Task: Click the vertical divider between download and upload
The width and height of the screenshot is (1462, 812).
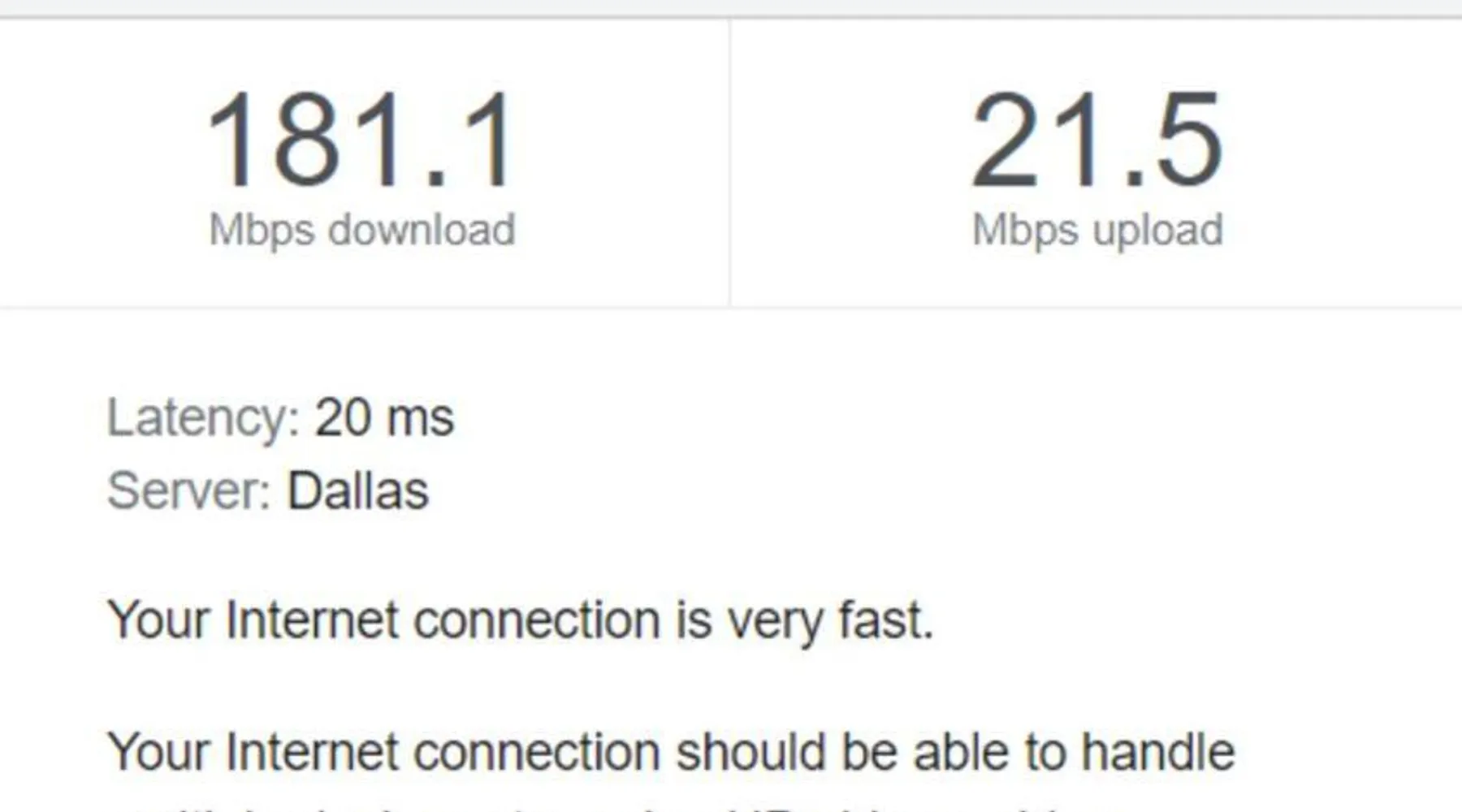Action: [729, 162]
